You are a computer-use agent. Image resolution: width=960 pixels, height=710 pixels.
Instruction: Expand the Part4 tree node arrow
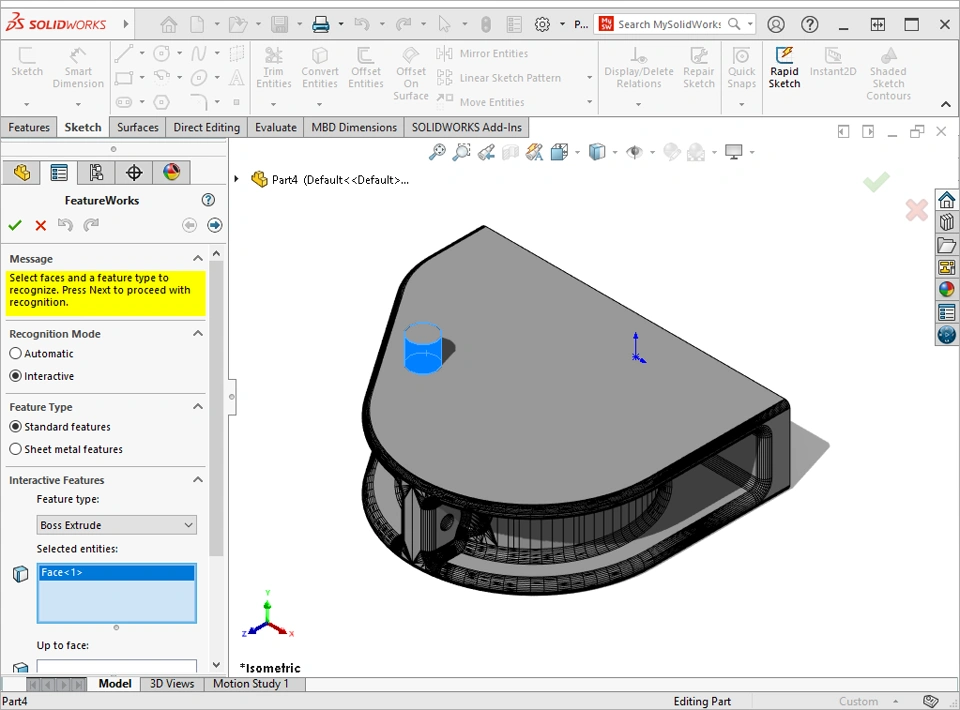click(x=236, y=179)
